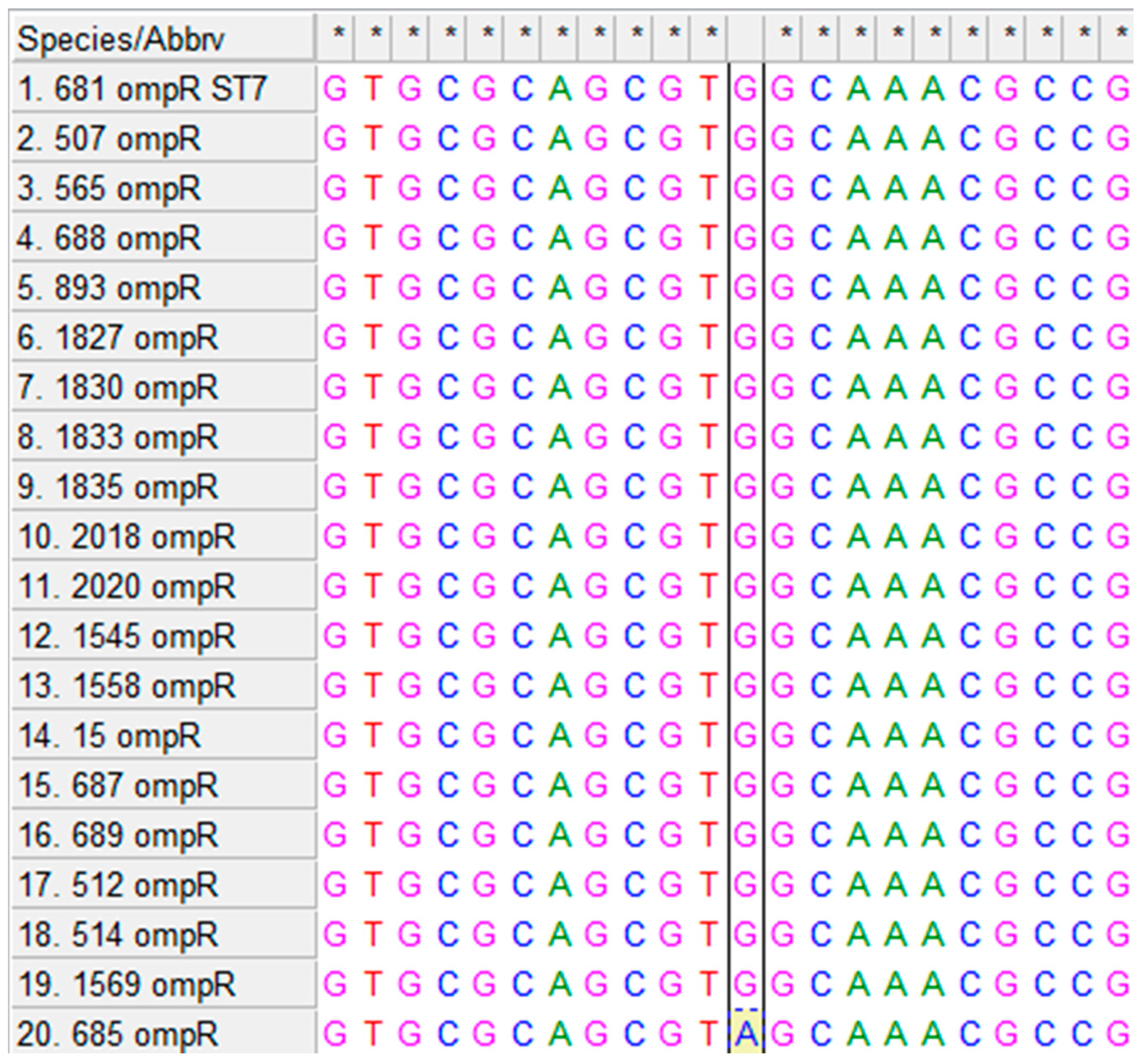
Task: Click the first asterisk conserved-site column header
Action: [339, 34]
